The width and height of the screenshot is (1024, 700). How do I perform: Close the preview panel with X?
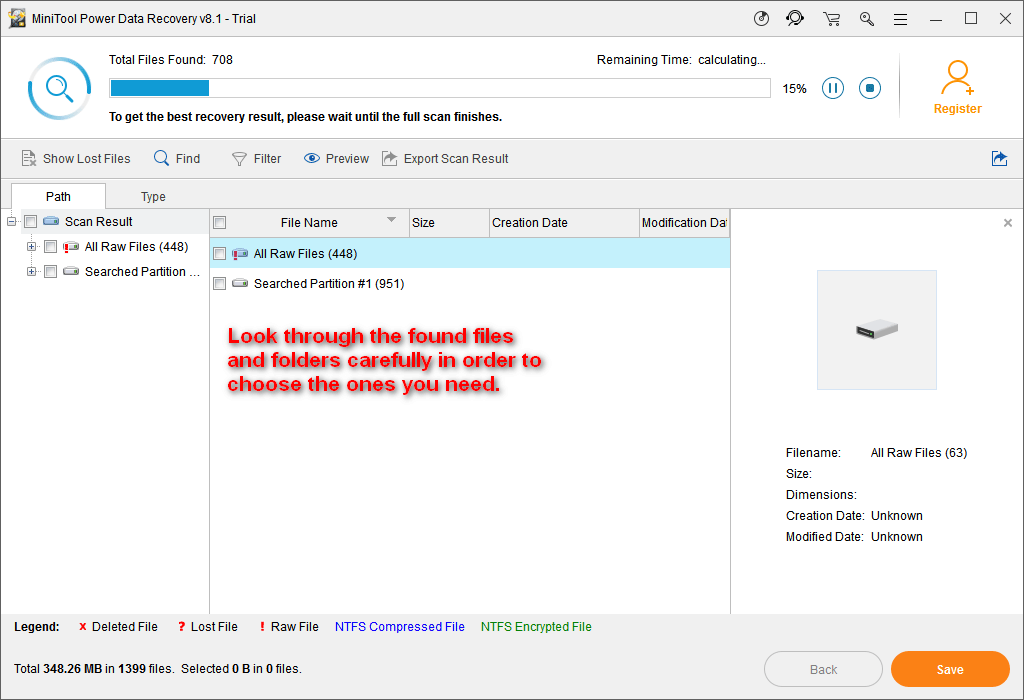point(1008,223)
